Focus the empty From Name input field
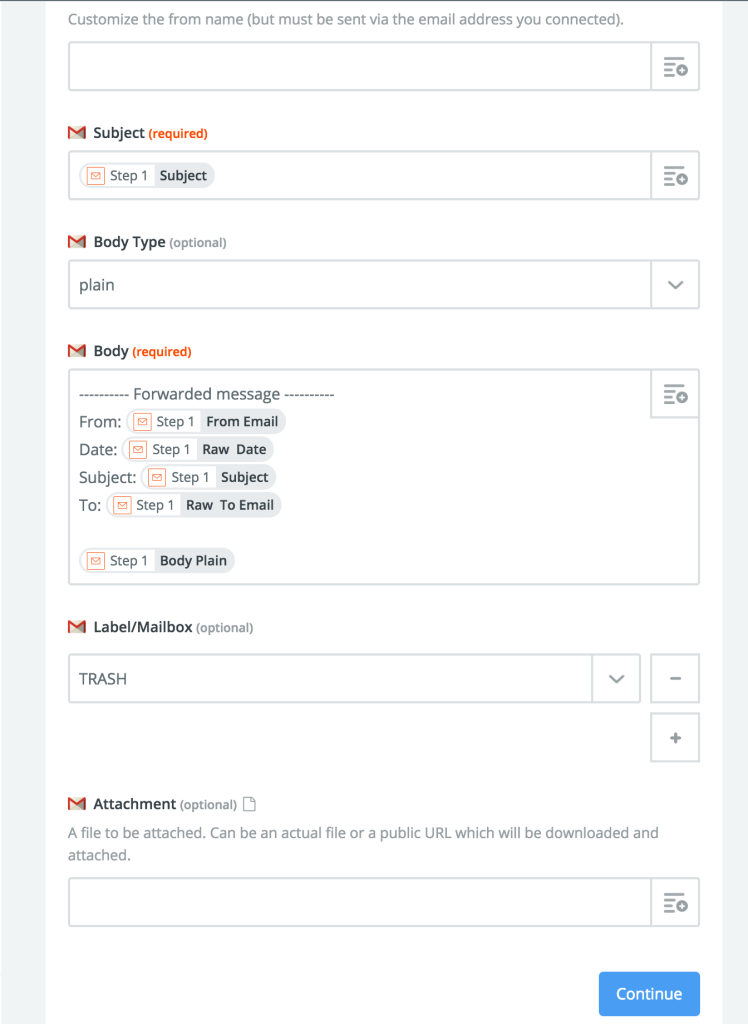The height and width of the screenshot is (1024, 748). 360,67
